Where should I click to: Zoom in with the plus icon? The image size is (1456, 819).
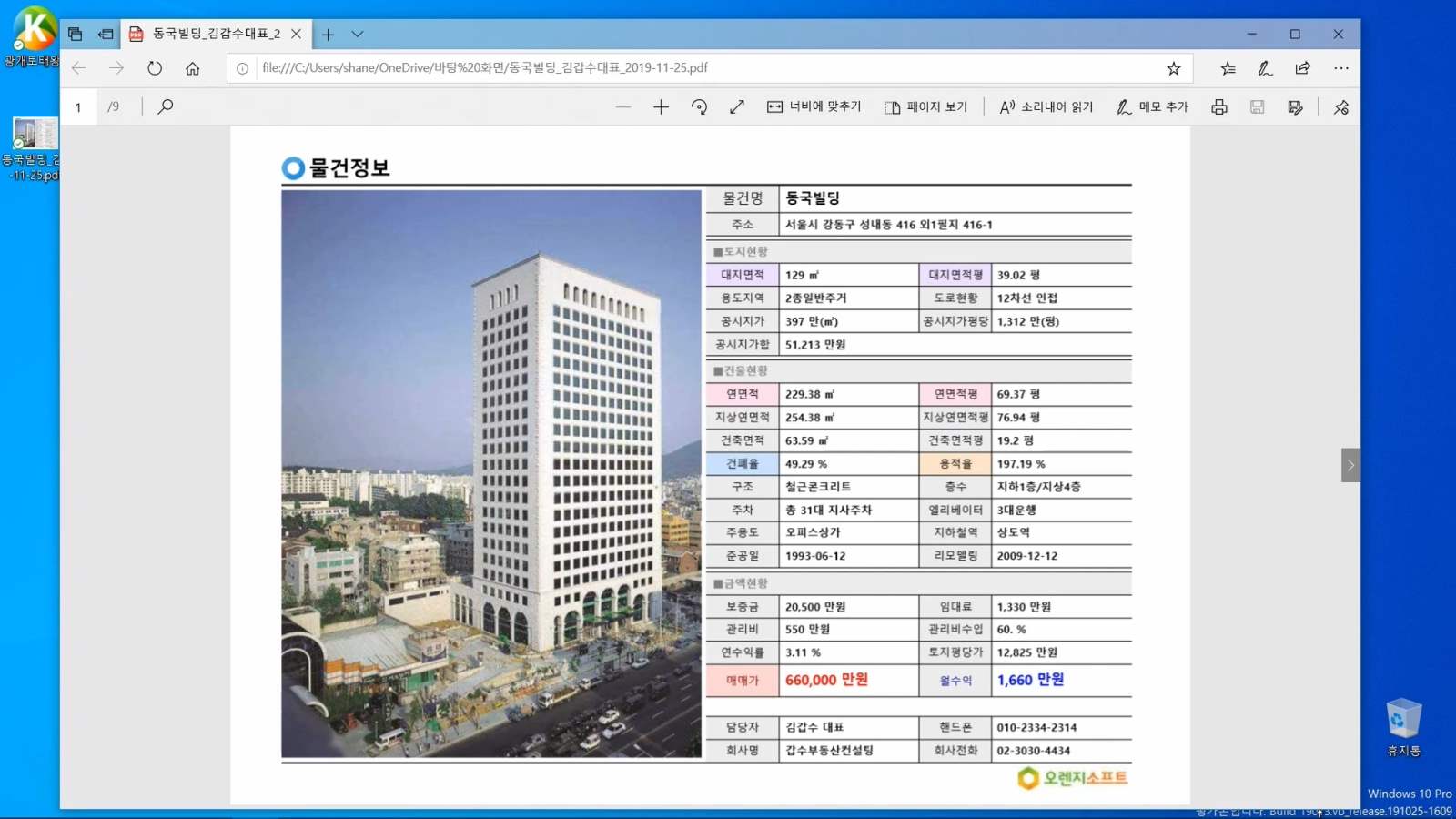[x=661, y=107]
